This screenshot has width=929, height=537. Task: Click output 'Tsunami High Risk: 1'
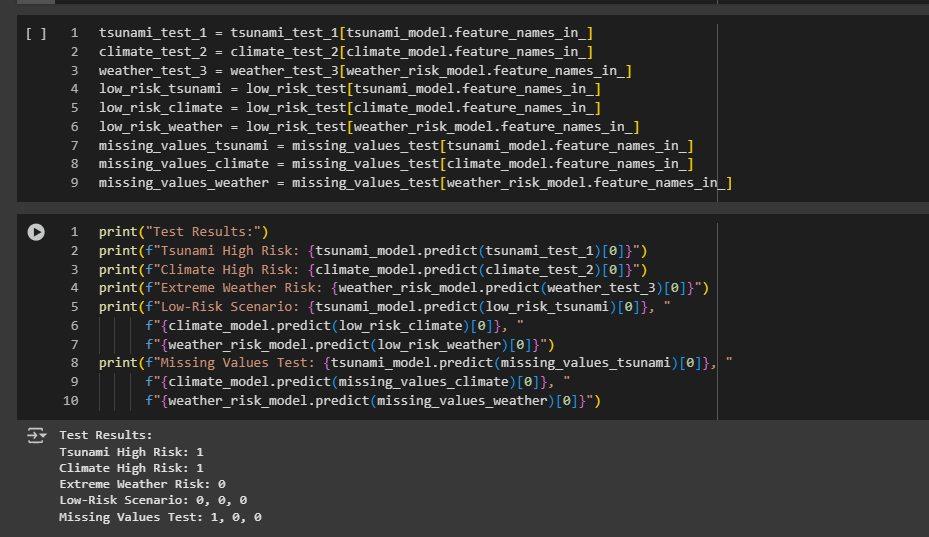click(x=131, y=452)
